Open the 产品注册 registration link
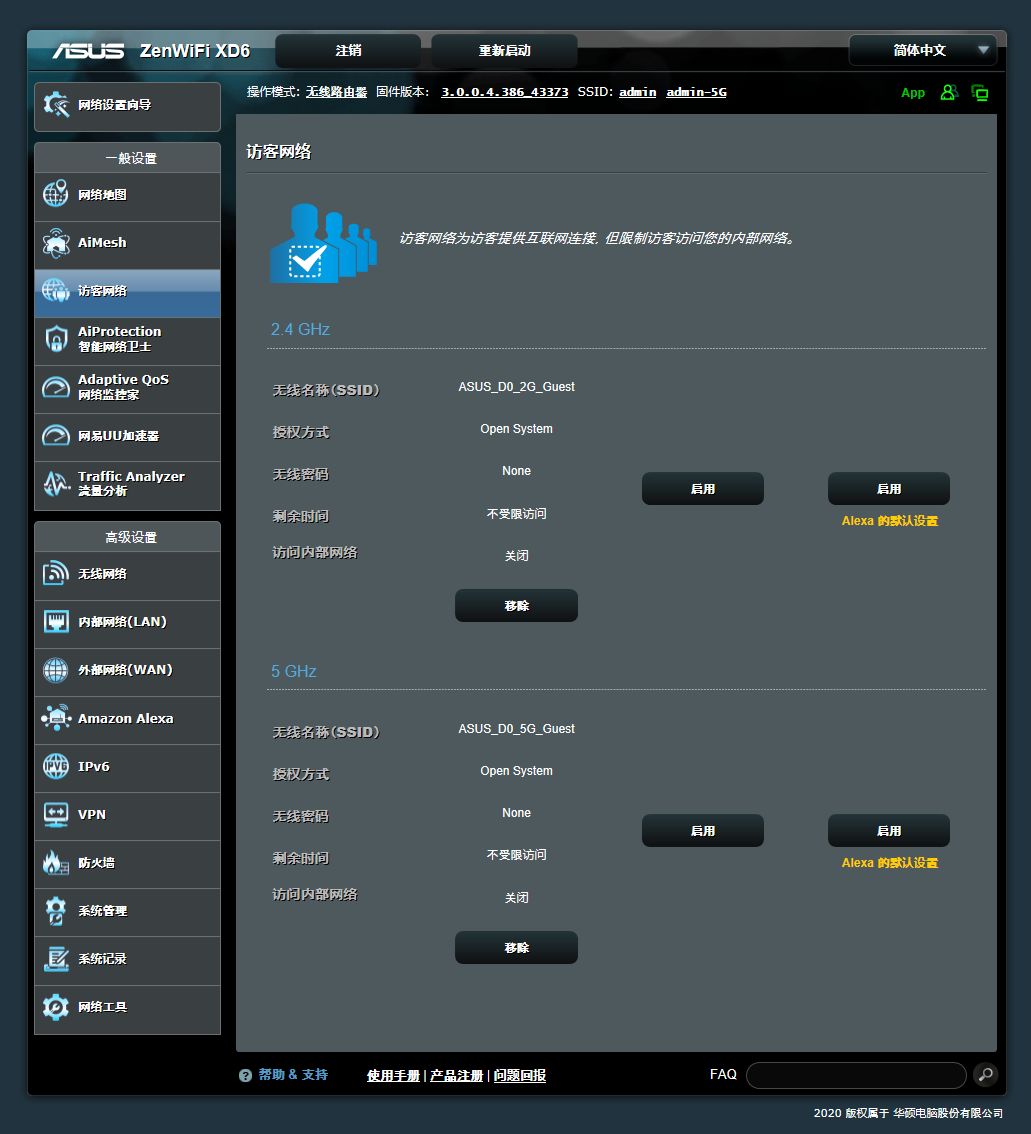 click(456, 1075)
